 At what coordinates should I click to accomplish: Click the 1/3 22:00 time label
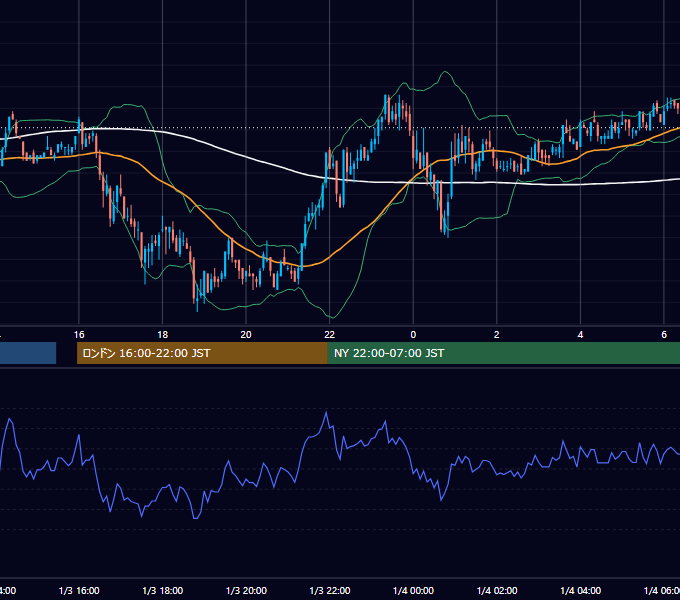pyautogui.click(x=330, y=590)
